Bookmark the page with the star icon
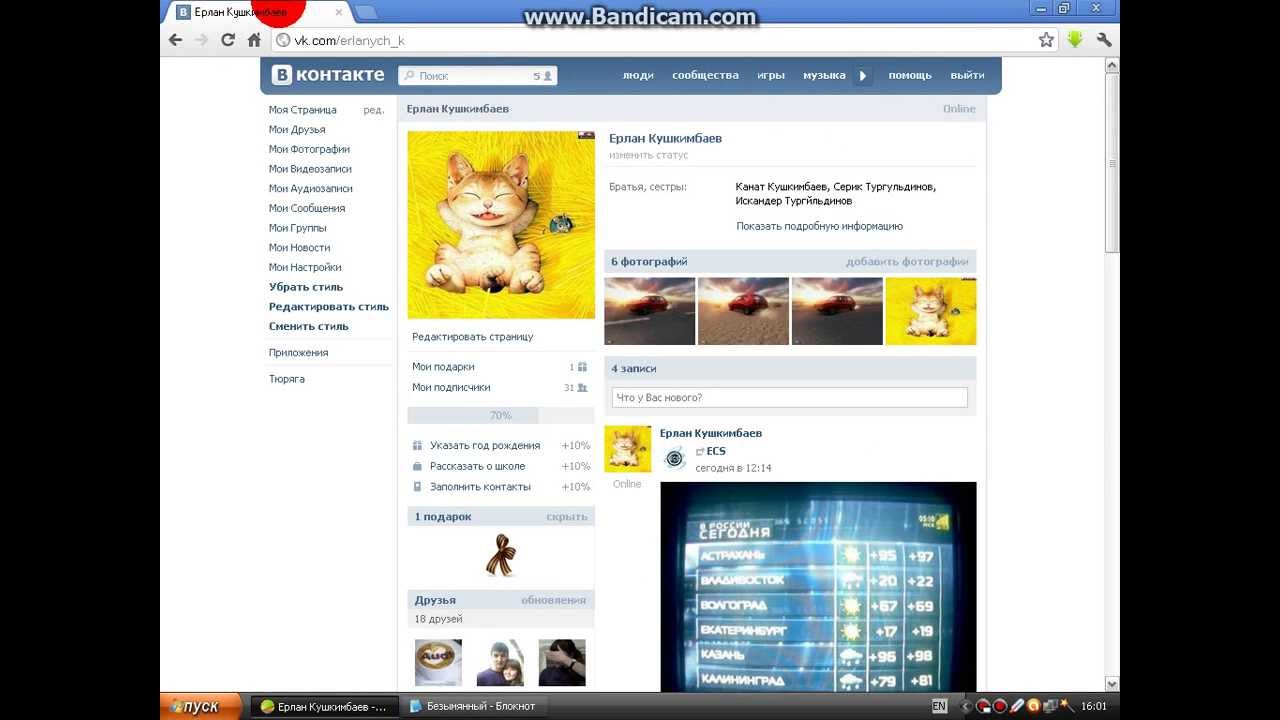Viewport: 1280px width, 720px height. pos(1046,40)
